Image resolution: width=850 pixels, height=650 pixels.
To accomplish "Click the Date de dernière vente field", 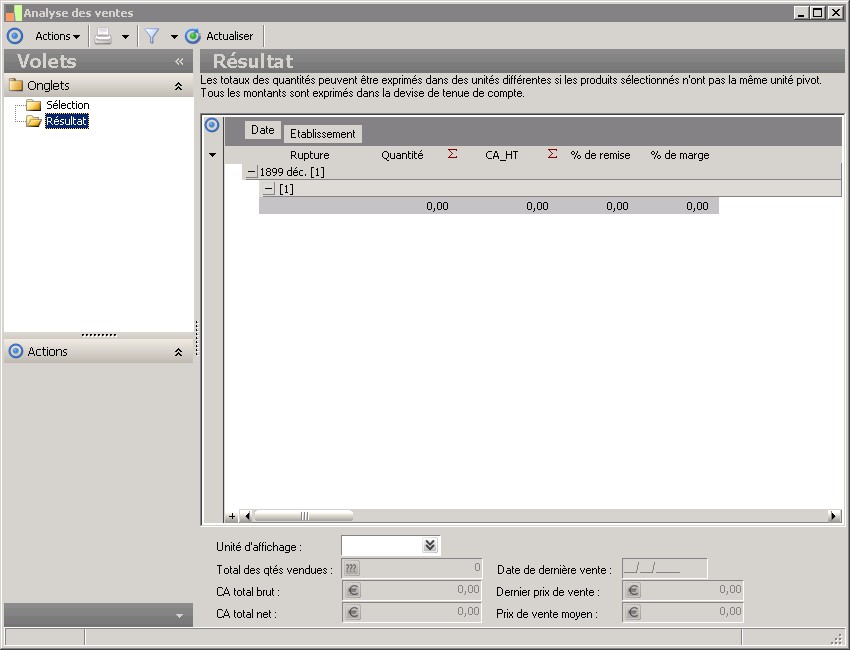I will (x=664, y=569).
